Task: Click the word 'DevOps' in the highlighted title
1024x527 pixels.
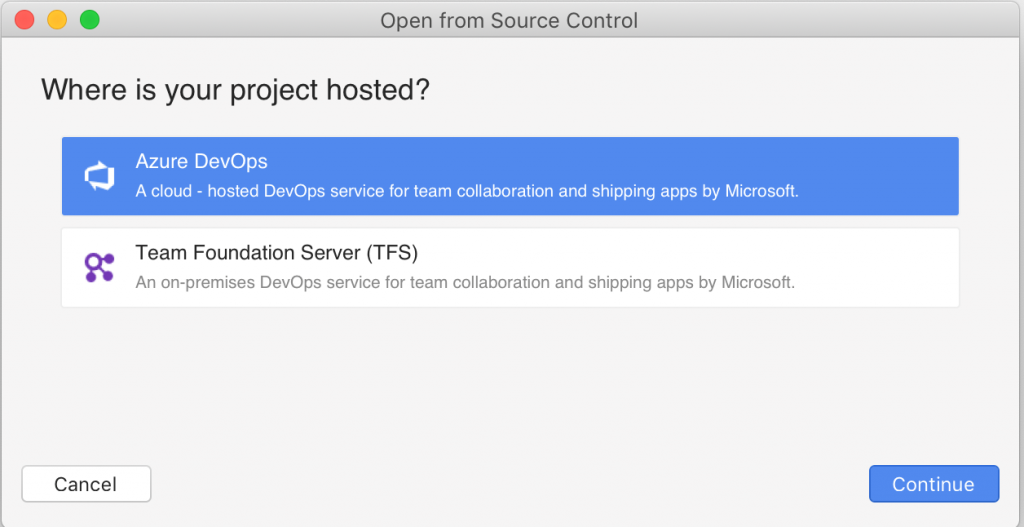Action: 231,161
